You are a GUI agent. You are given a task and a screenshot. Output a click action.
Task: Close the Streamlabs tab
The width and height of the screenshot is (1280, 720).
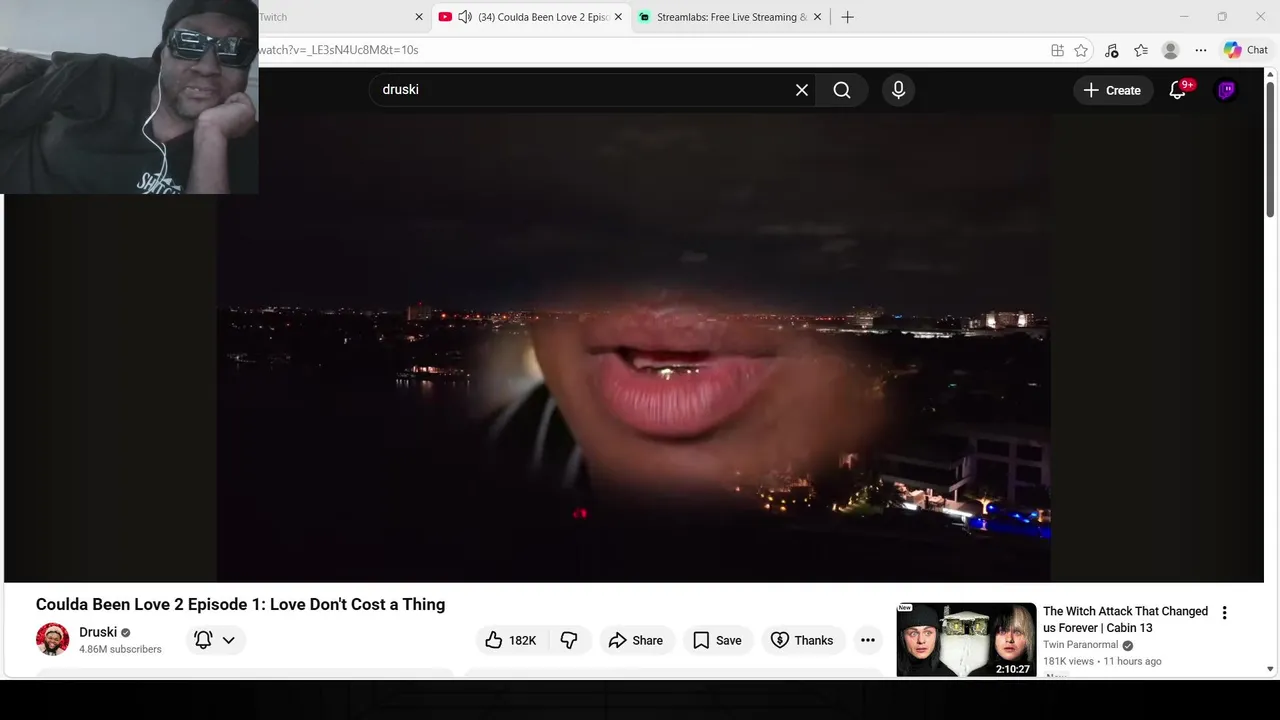[x=818, y=17]
